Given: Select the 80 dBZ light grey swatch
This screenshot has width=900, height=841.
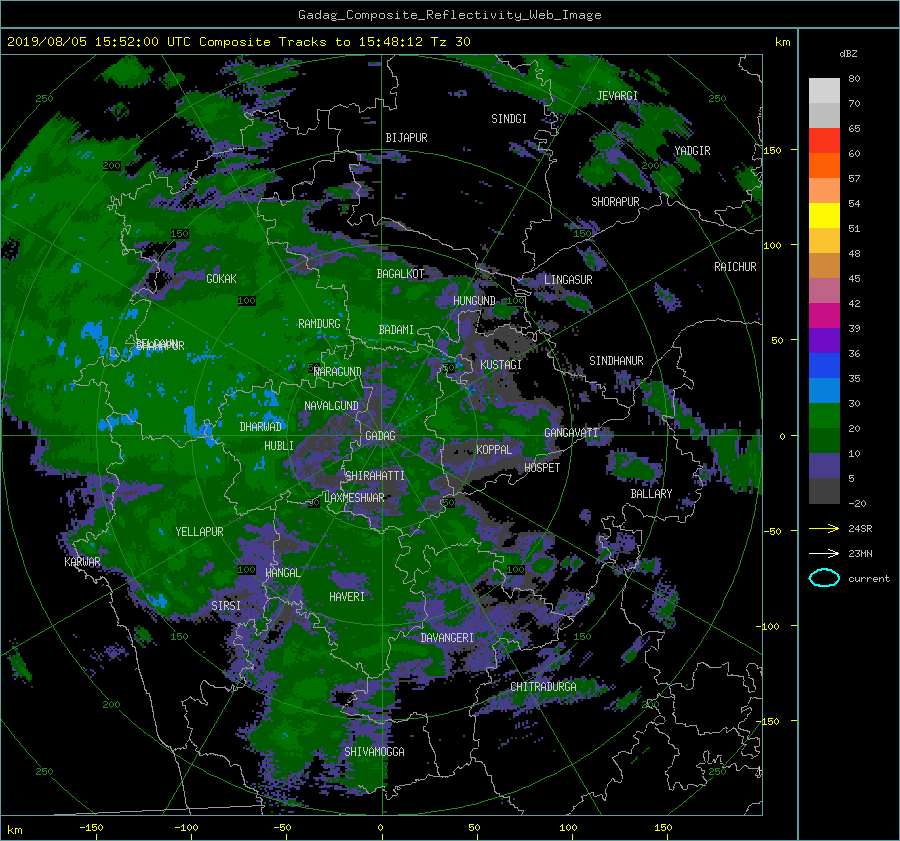Looking at the screenshot, I should [824, 90].
